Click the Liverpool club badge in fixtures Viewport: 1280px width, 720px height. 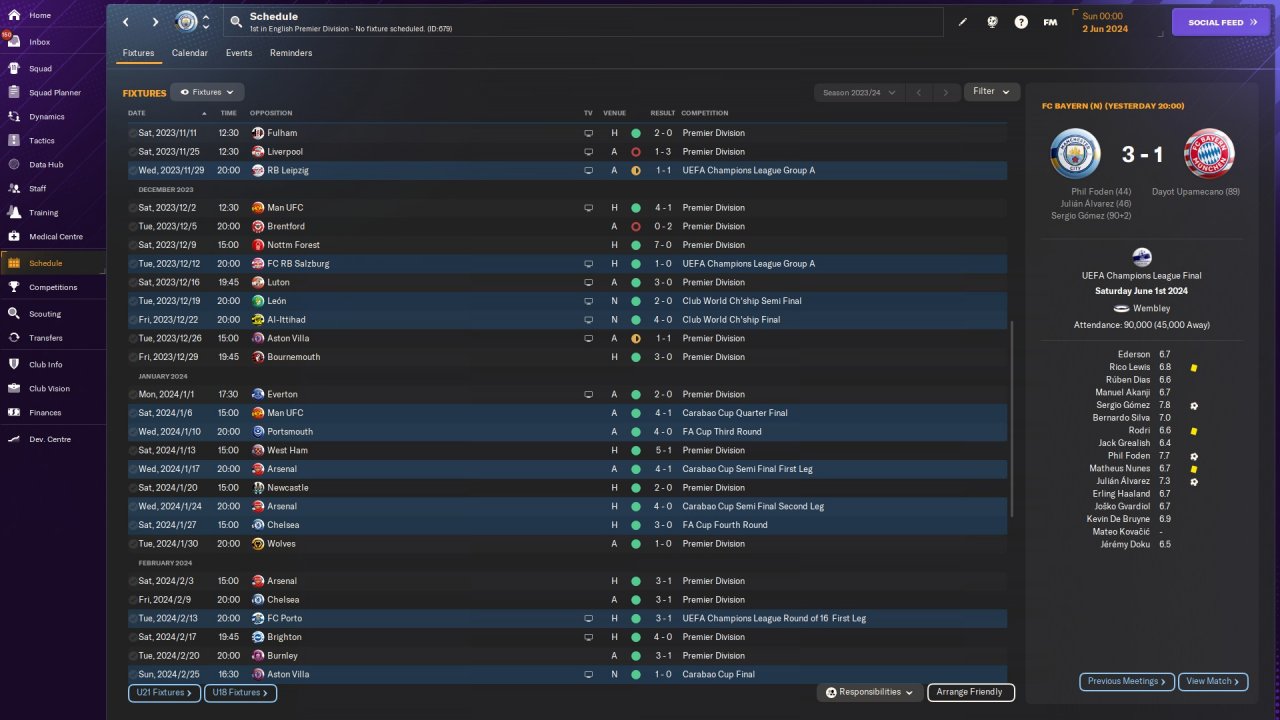(258, 152)
